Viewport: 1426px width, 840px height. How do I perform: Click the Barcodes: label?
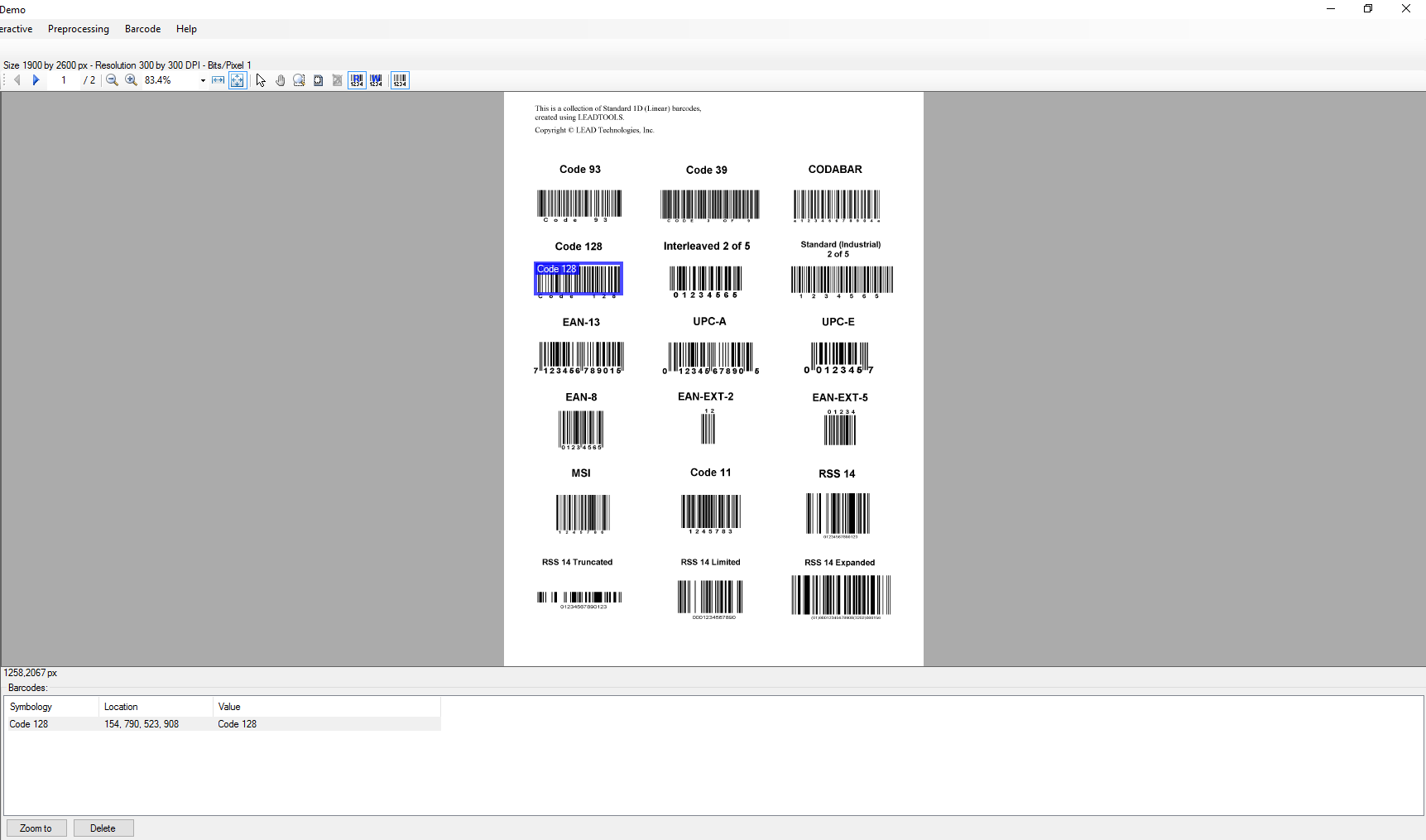click(x=28, y=688)
